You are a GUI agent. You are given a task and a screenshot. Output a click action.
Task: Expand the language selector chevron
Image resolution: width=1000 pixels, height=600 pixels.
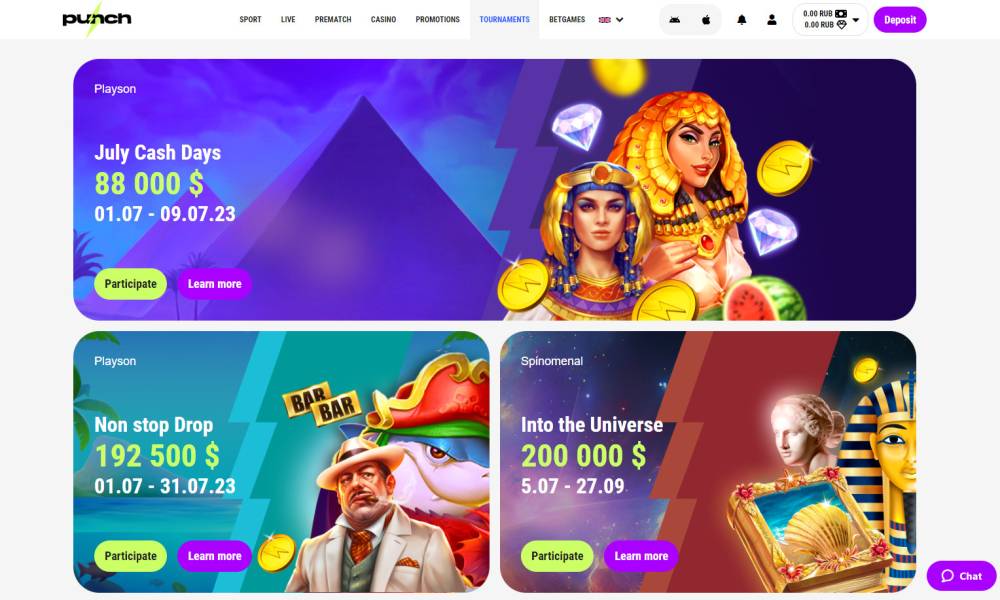(x=619, y=20)
